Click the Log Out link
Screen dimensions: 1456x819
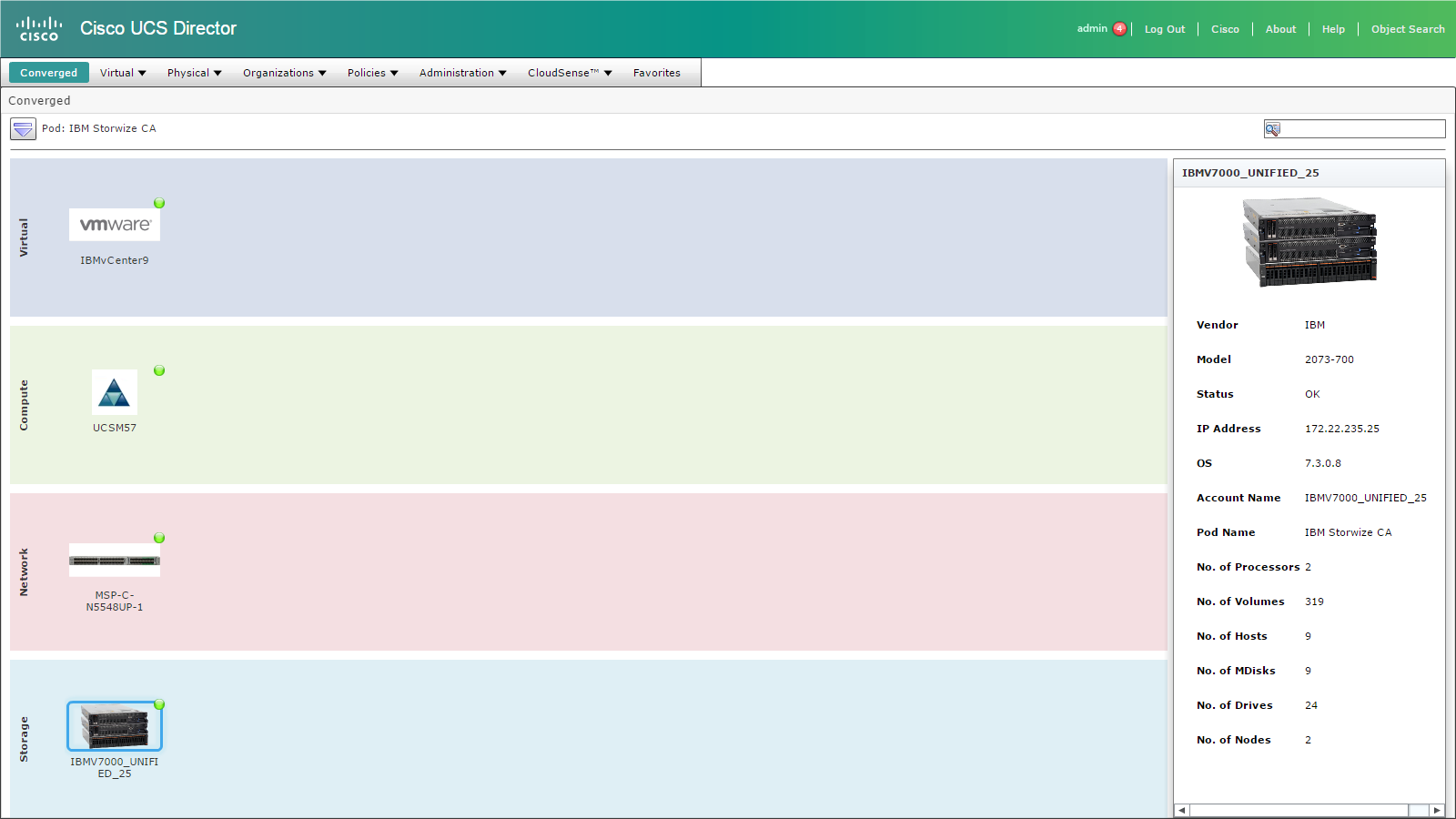[x=1165, y=29]
